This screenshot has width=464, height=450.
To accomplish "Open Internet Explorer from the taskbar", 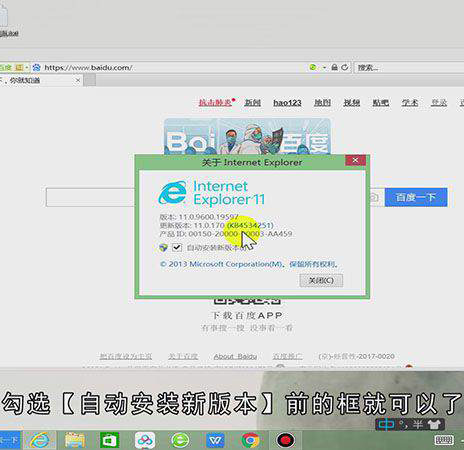I will (x=40, y=441).
